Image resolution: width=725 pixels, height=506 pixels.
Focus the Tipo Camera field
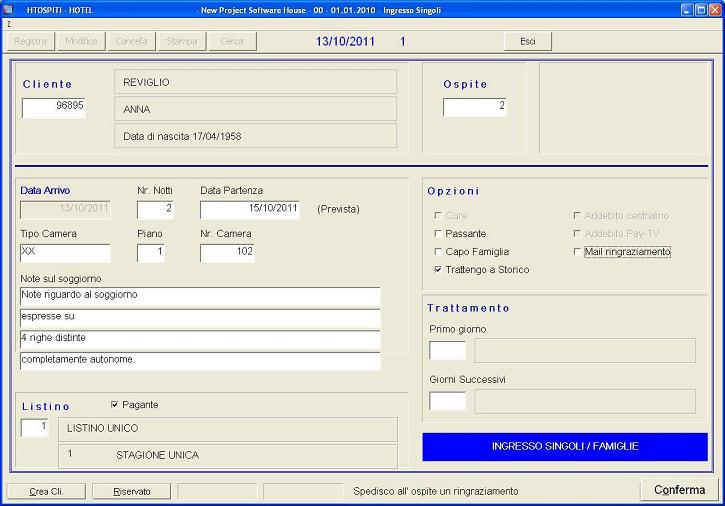point(64,252)
